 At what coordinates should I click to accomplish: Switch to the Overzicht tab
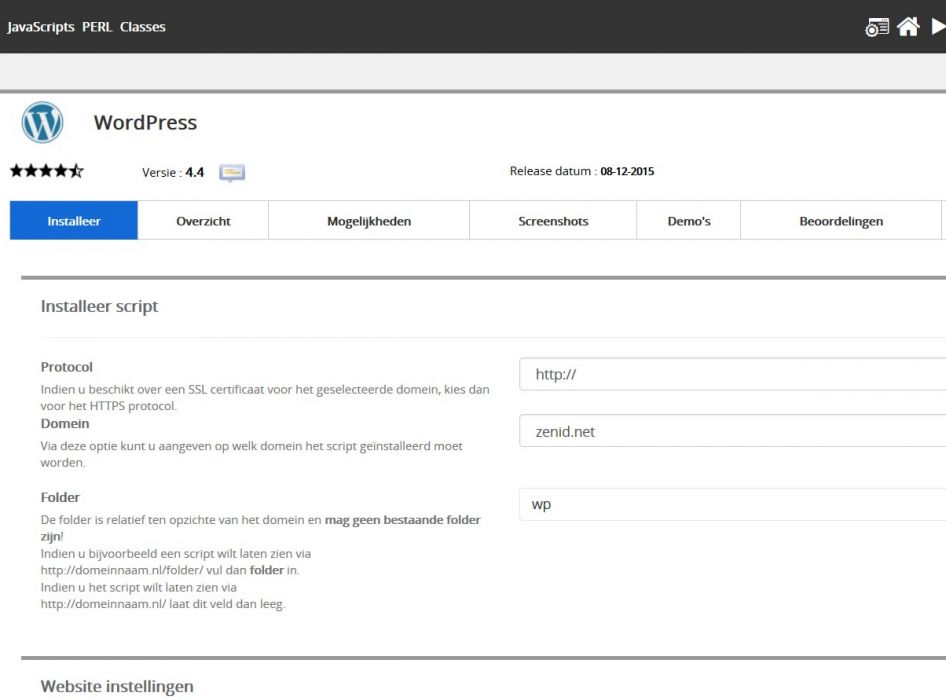click(x=203, y=221)
